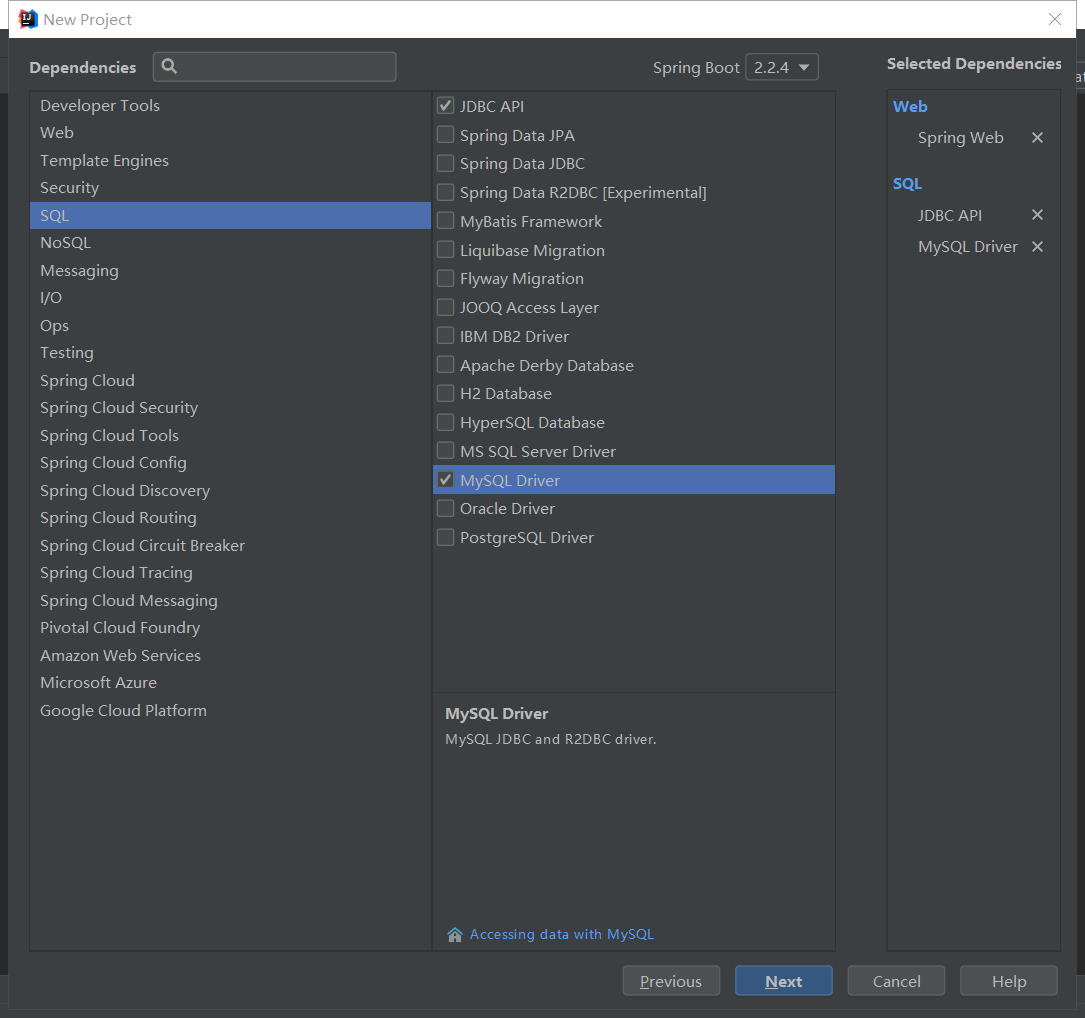Screen dimensions: 1085x1018
Task: Open Google Cloud Platform category
Action: click(x=230, y=711)
